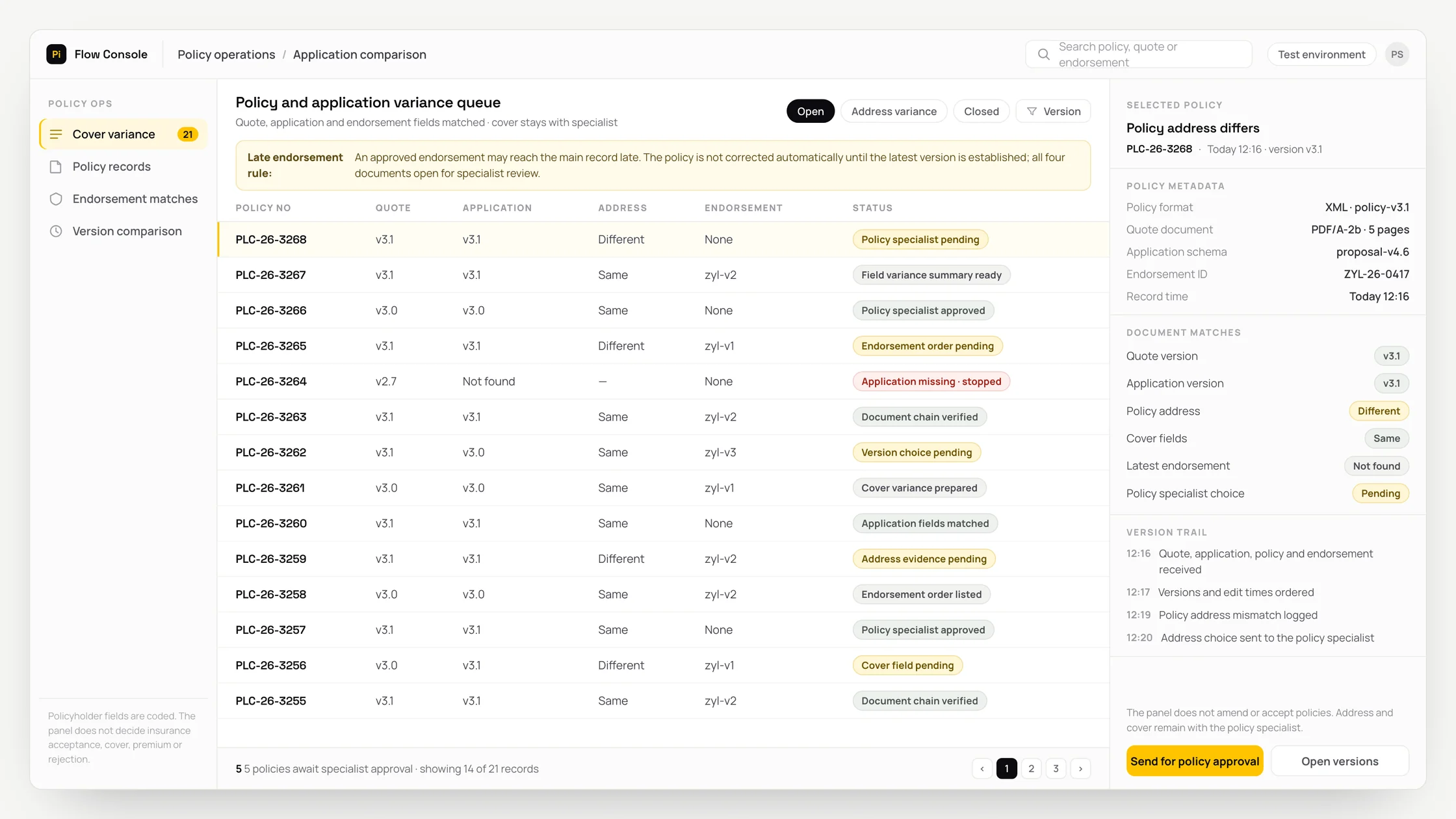The height and width of the screenshot is (819, 1456).
Task: Go to page 1
Action: (1006, 768)
